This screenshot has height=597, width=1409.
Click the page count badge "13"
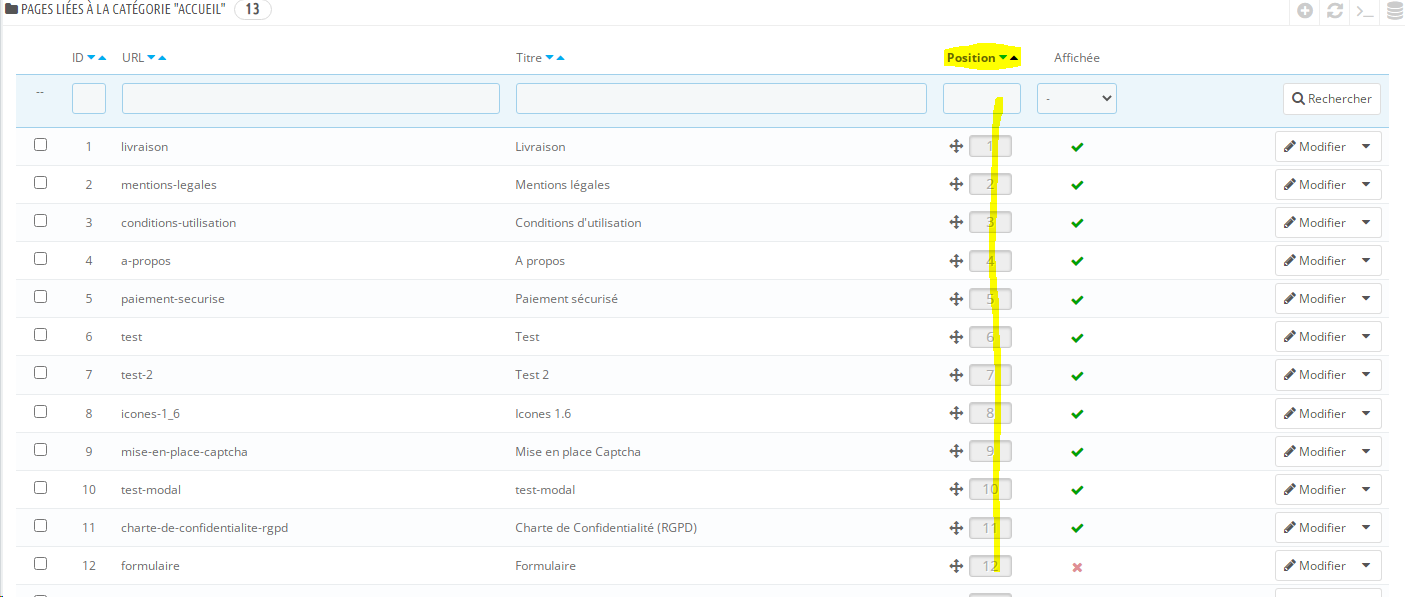252,10
